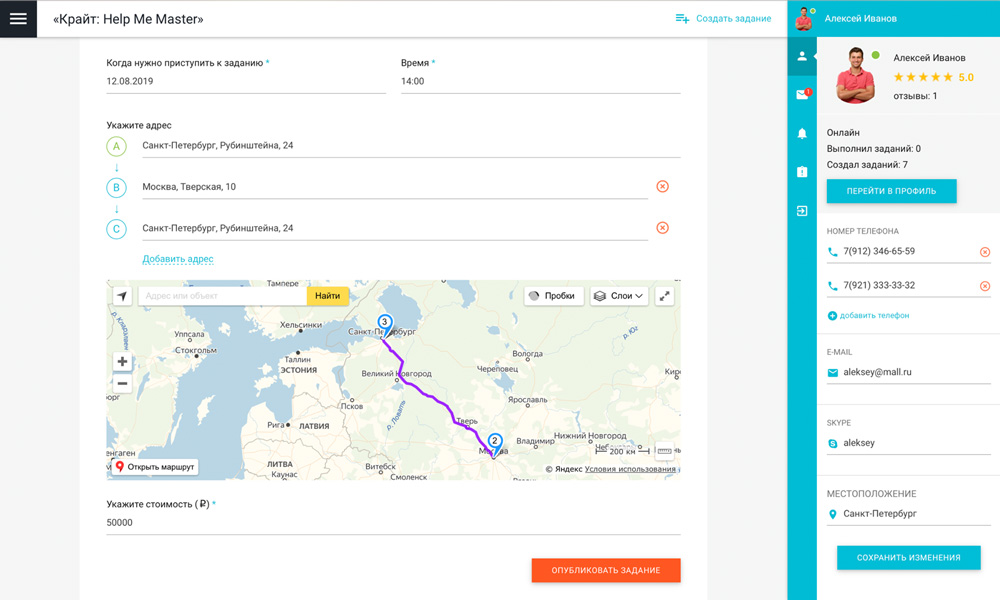Expand the map to fullscreen
Viewport: 1000px width, 600px height.
click(664, 296)
